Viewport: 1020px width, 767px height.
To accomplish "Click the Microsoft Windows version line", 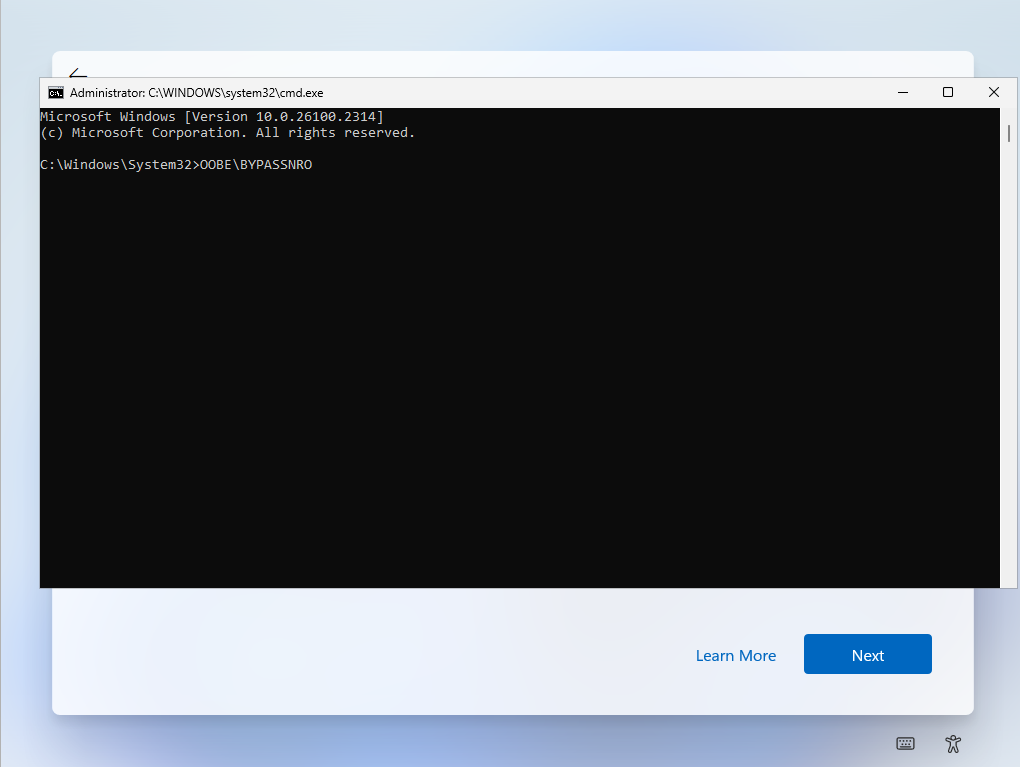I will (x=212, y=116).
